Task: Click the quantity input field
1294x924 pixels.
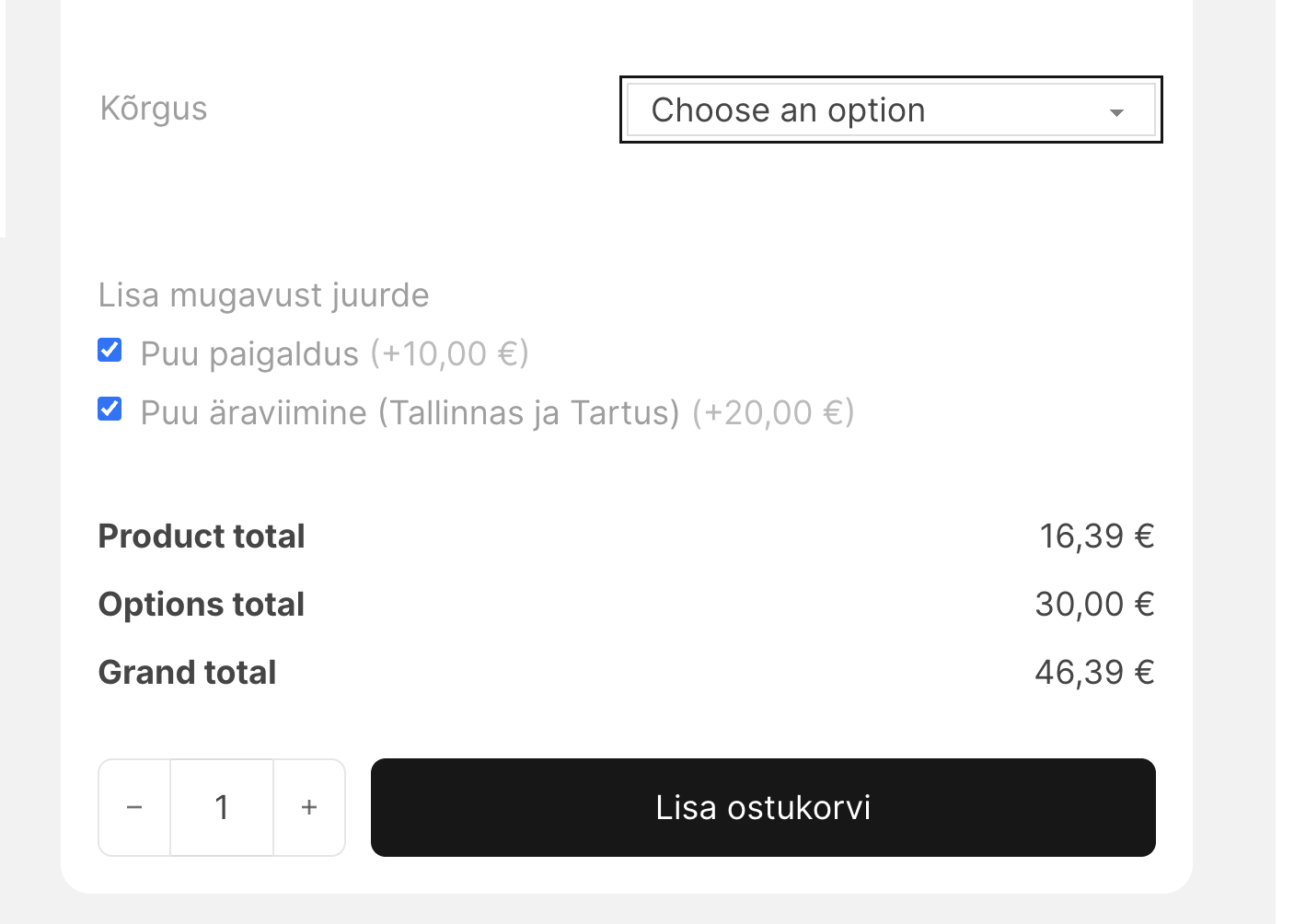Action: pos(222,808)
